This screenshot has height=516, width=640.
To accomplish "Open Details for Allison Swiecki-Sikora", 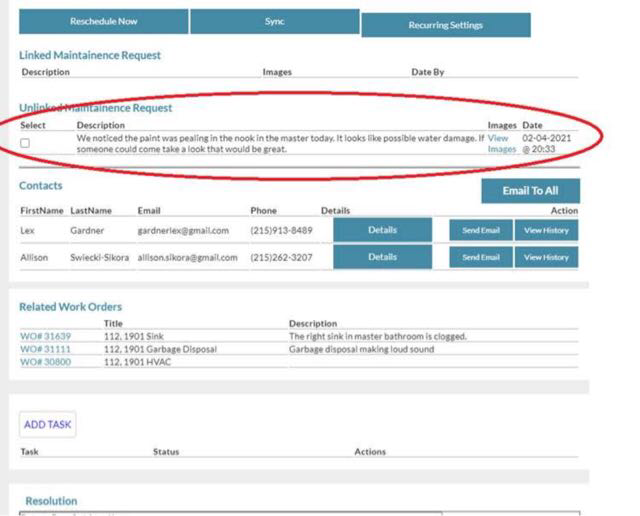I will 382,257.
